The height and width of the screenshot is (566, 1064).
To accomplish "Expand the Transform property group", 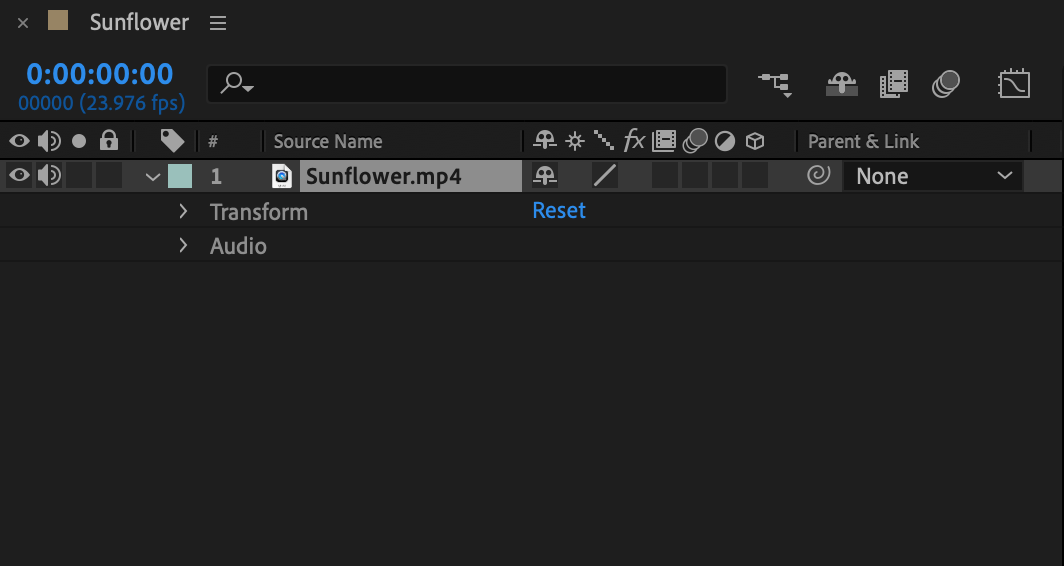I will (x=183, y=211).
